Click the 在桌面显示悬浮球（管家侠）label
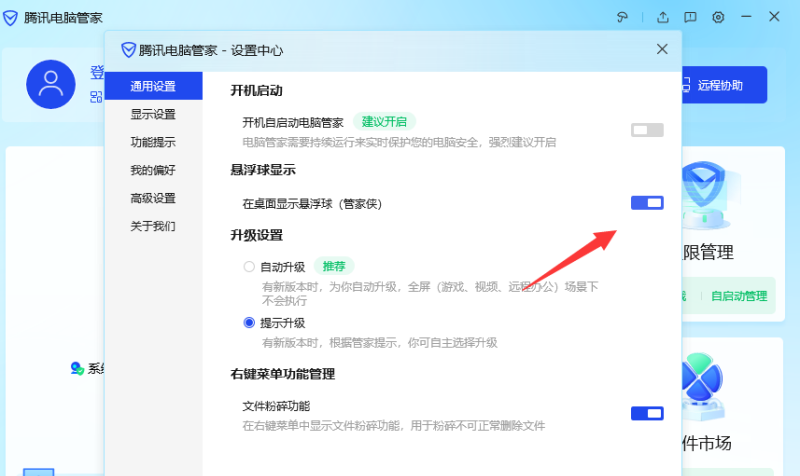This screenshot has width=800, height=476. 312,204
